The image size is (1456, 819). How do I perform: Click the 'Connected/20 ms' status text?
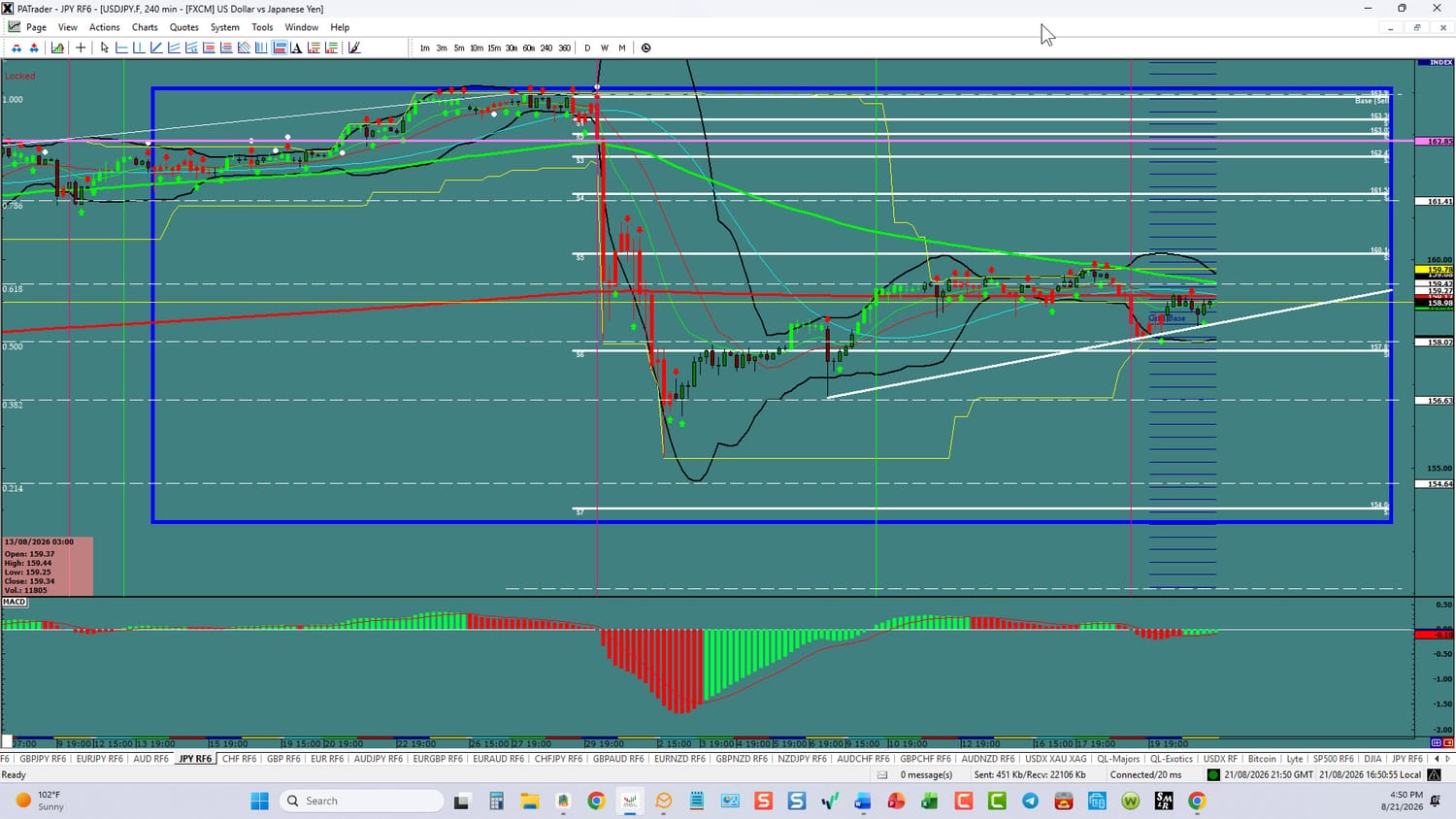pyautogui.click(x=1146, y=774)
